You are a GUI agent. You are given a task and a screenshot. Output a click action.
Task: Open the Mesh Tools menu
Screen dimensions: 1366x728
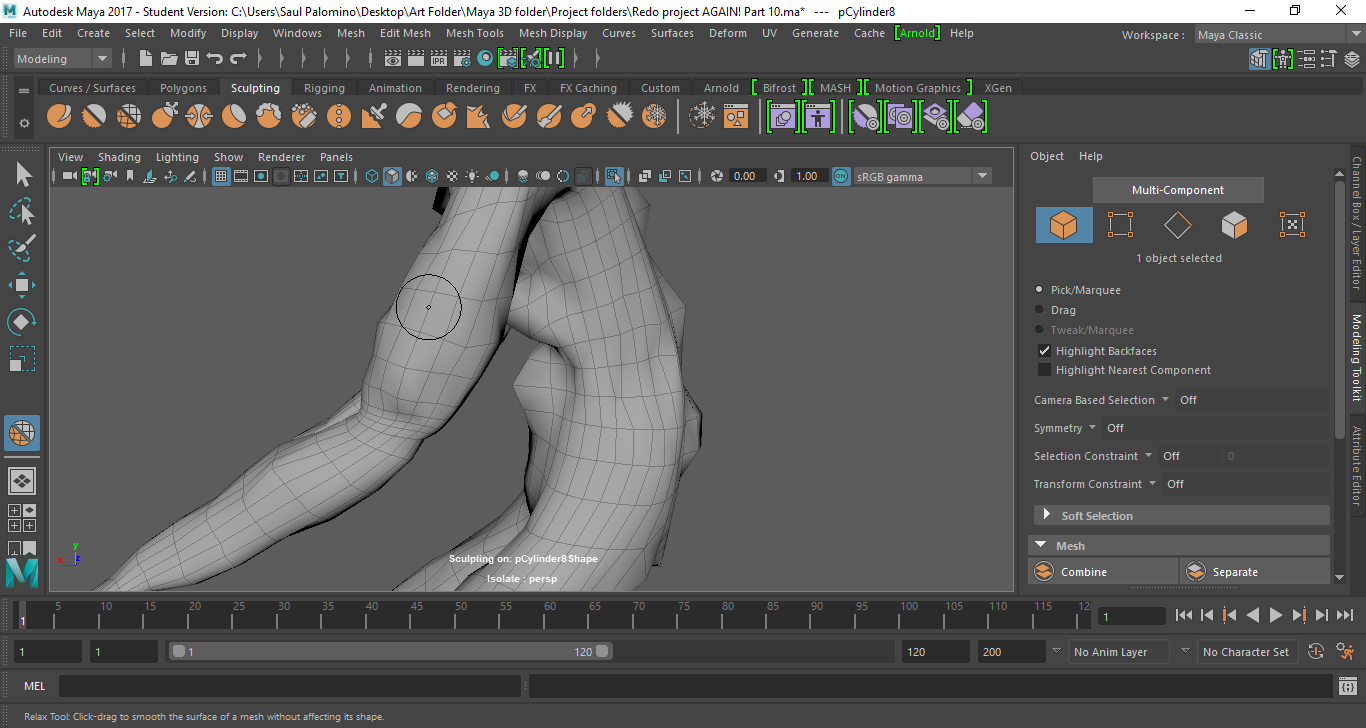tap(474, 33)
